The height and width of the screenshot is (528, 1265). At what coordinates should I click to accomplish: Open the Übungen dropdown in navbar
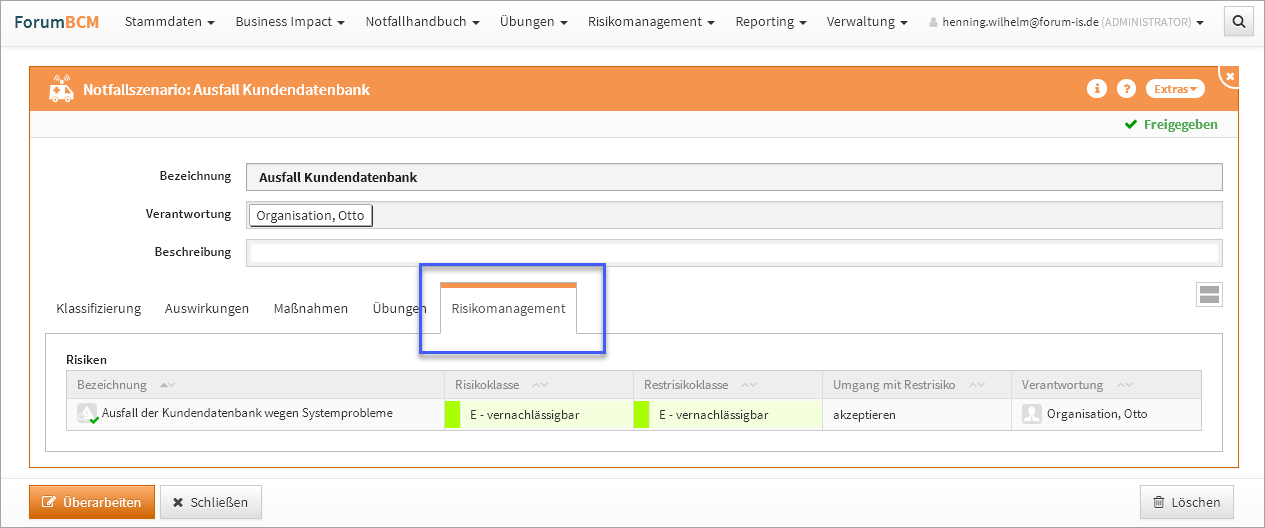tap(534, 21)
